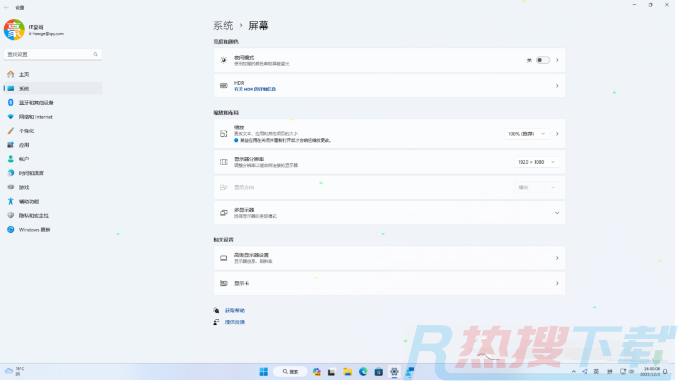This screenshot has height=381, width=678.
Task: Click the Settings gear icon on taskbar
Action: pyautogui.click(x=394, y=372)
